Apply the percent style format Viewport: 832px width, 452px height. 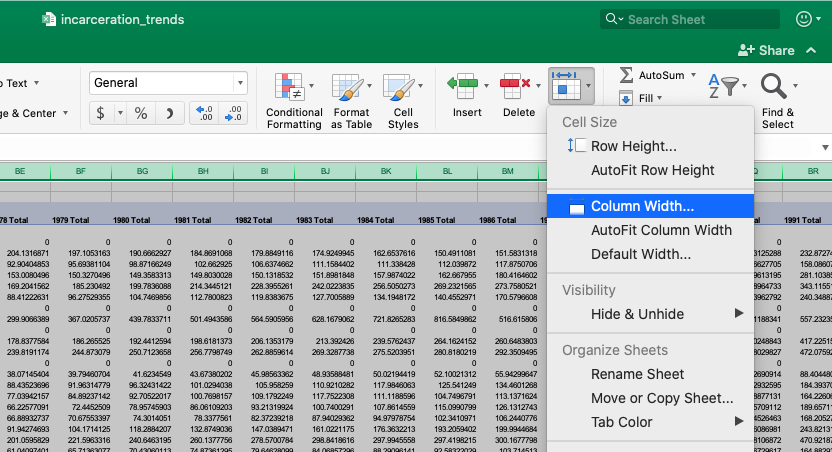coord(141,113)
